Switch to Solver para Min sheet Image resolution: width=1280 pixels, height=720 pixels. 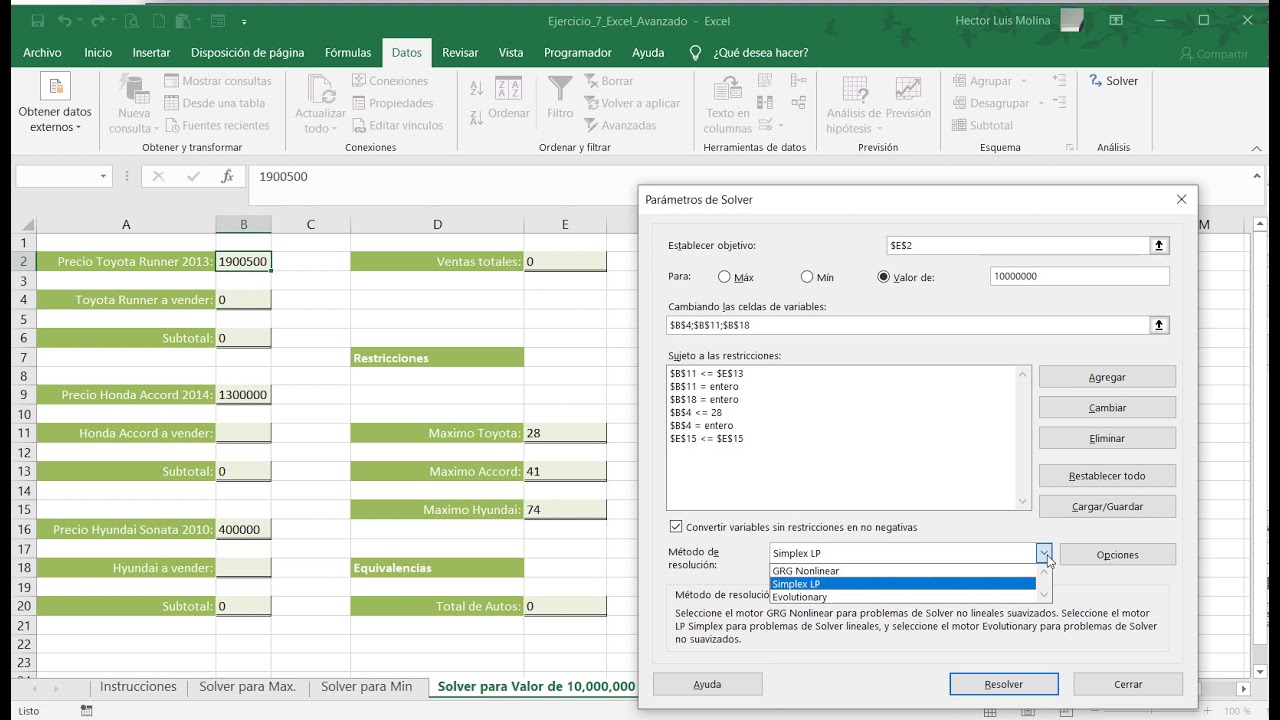click(x=366, y=687)
